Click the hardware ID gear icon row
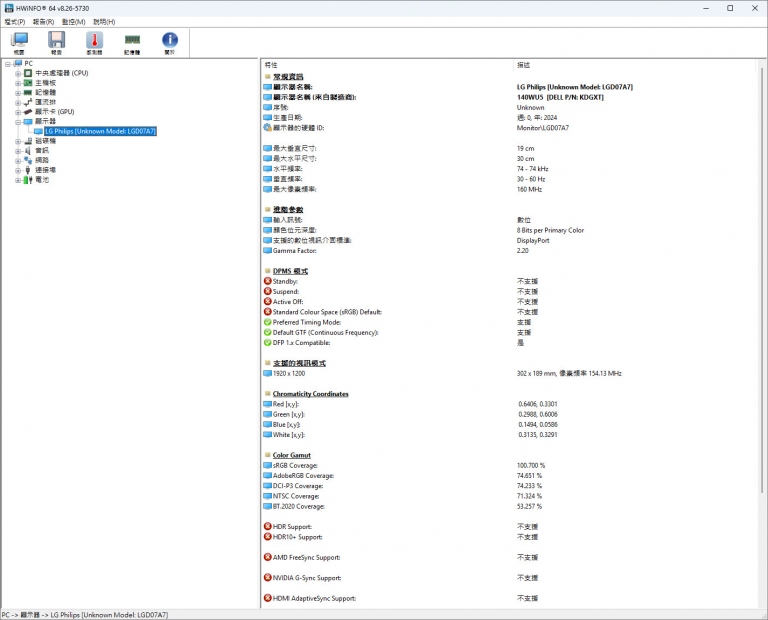The image size is (768, 620). (267, 128)
